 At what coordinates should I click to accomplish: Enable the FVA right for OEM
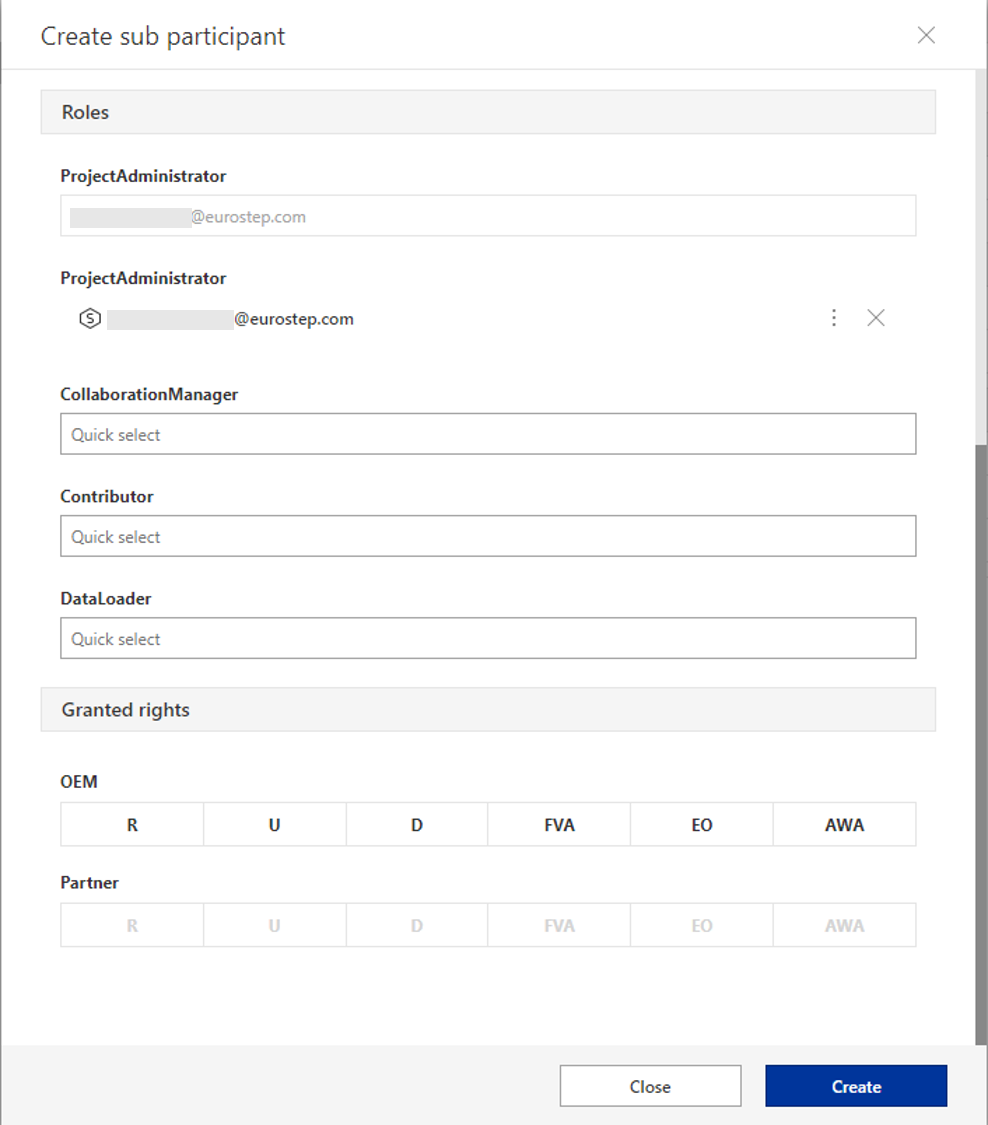(559, 824)
